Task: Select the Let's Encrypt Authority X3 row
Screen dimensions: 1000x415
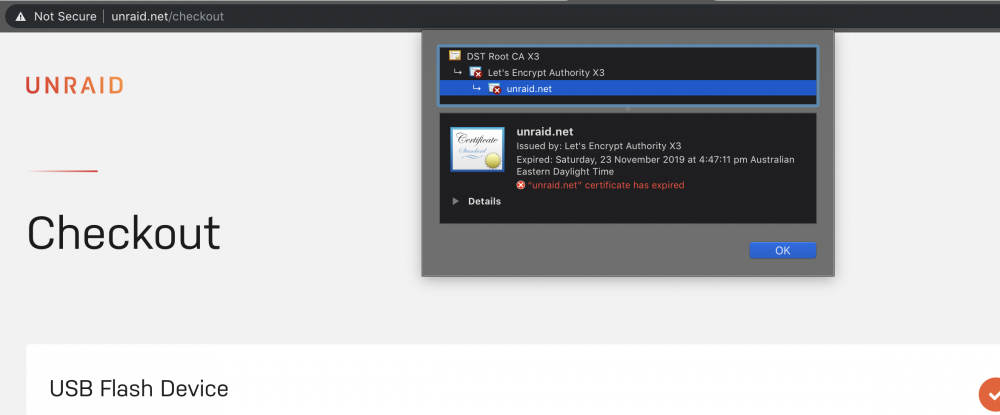Action: click(628, 73)
